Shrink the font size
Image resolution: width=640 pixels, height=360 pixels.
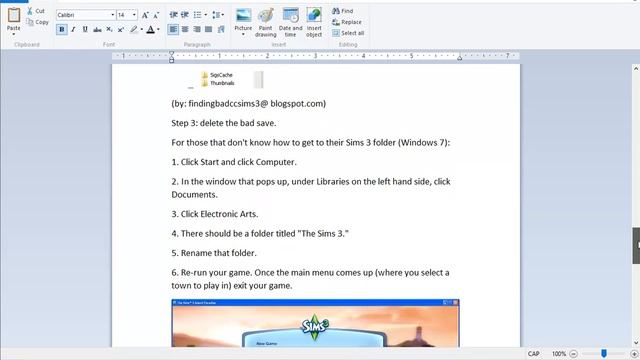[x=156, y=15]
